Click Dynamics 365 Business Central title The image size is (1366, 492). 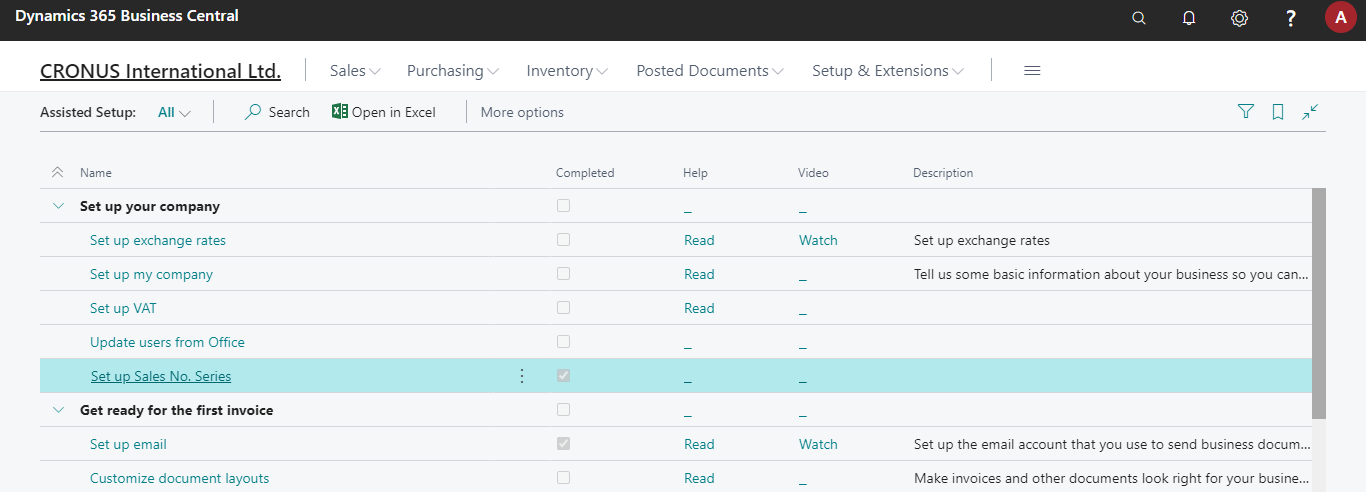pos(127,16)
